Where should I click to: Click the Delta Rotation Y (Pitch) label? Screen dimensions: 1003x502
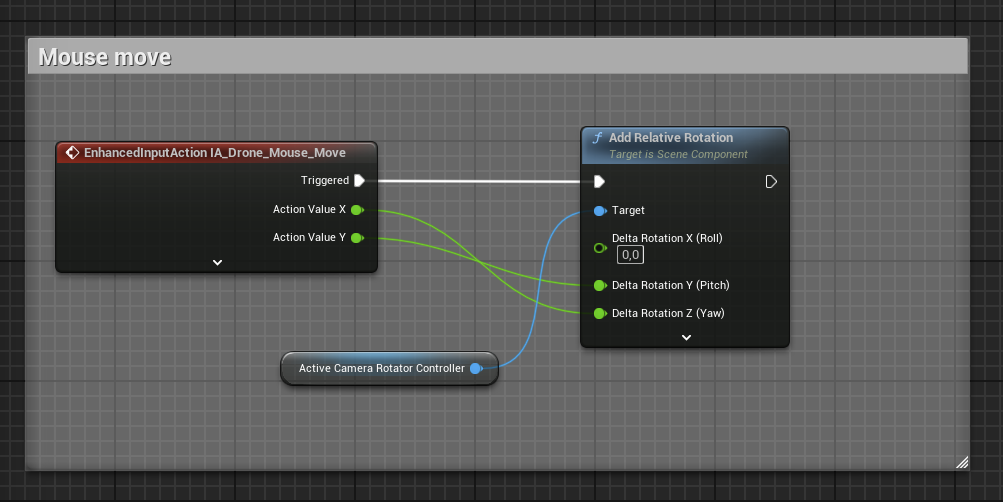pyautogui.click(x=670, y=285)
